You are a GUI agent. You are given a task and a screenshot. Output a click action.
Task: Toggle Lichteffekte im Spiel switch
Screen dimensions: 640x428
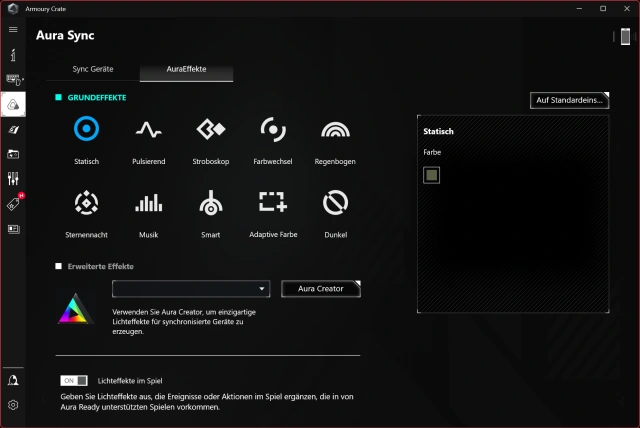click(74, 380)
